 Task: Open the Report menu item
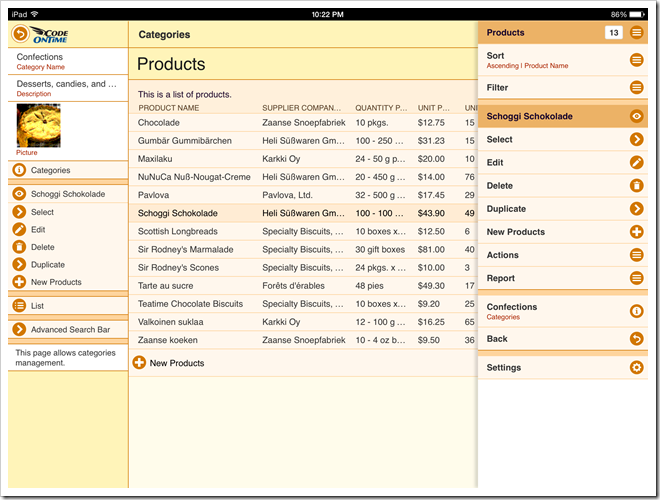[x=636, y=278]
